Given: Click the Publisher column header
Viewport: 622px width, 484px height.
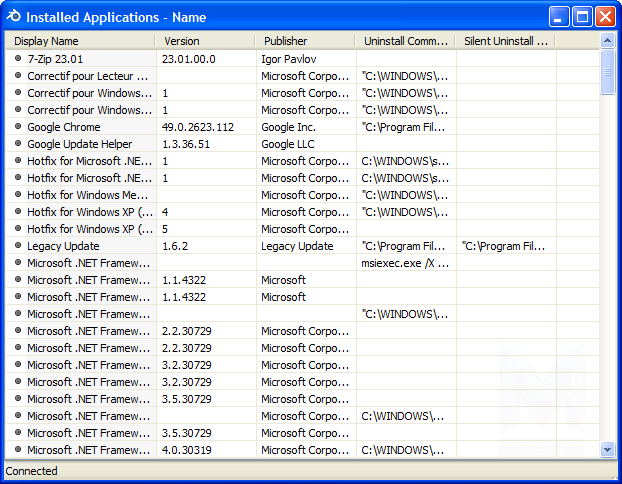Looking at the screenshot, I should pyautogui.click(x=305, y=41).
